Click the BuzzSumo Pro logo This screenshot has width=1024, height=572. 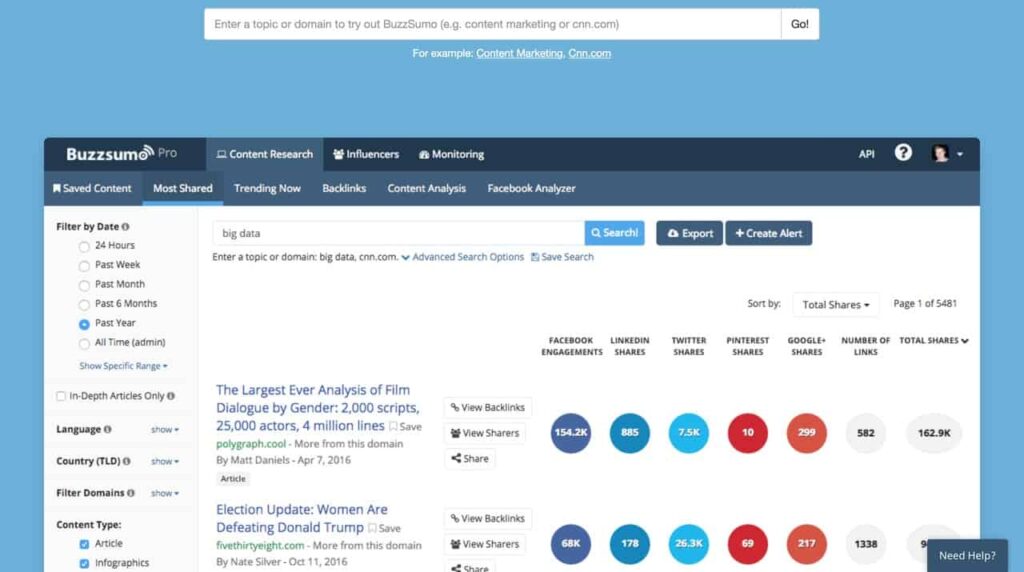pos(121,154)
